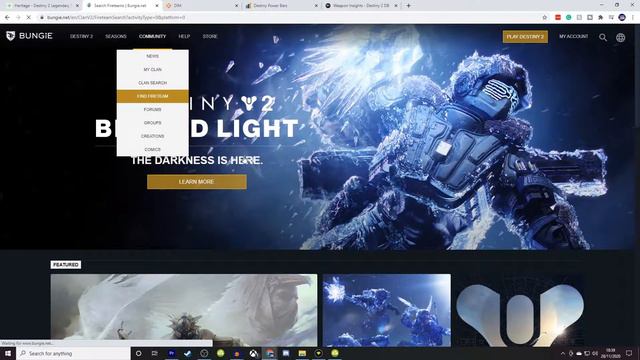Click the Learn More button
The width and height of the screenshot is (640, 360).
click(197, 182)
